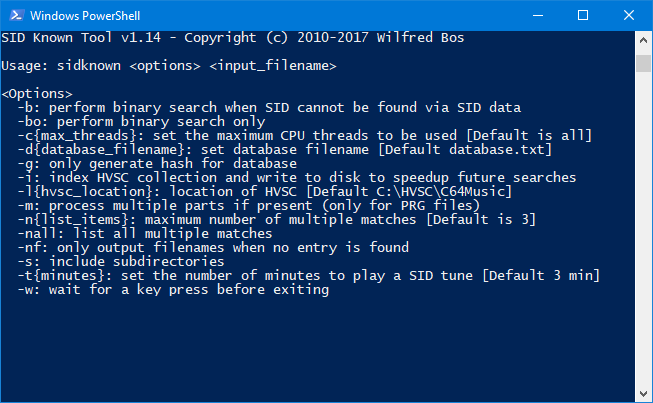Click the scrollbar up arrow
The height and width of the screenshot is (403, 653).
coord(643,40)
